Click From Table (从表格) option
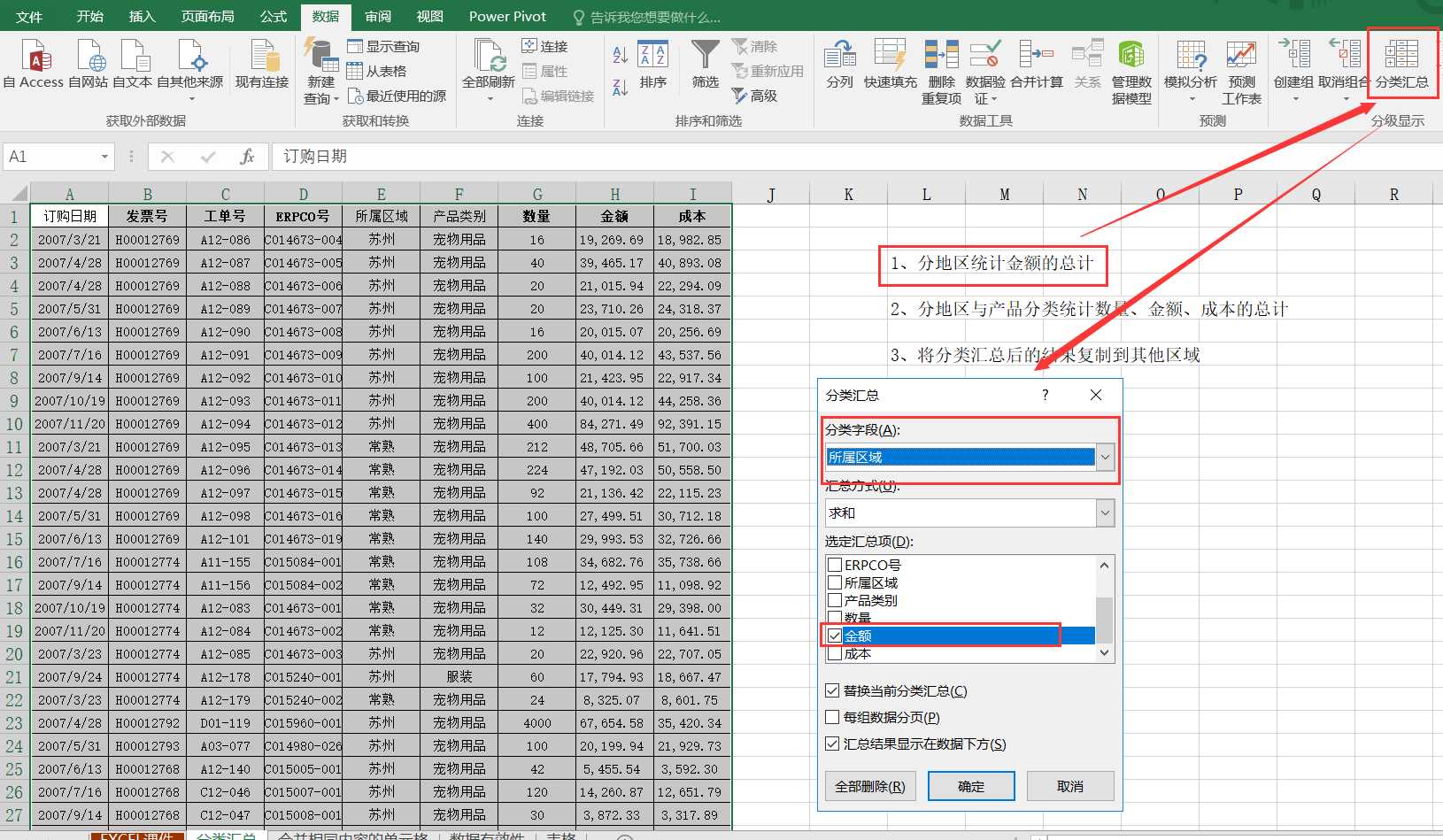 coord(377,71)
